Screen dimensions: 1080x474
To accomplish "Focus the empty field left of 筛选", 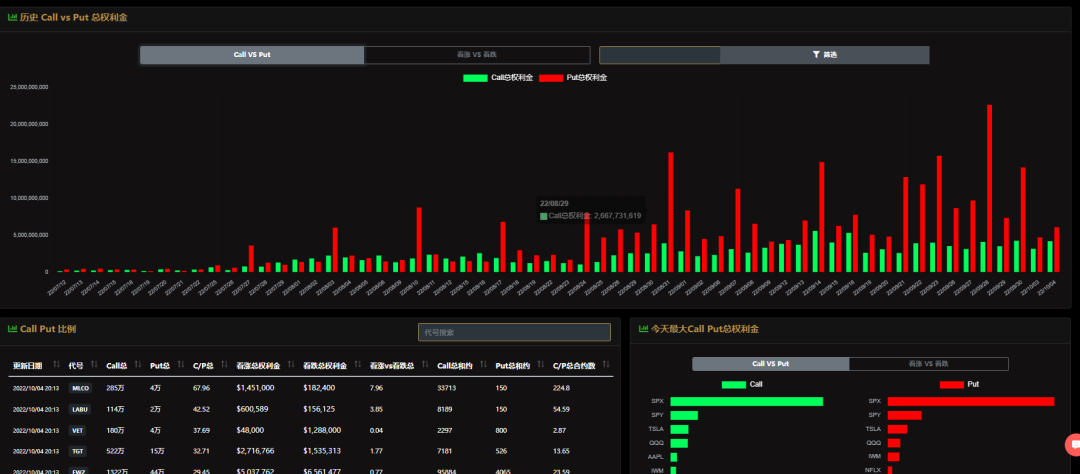I will (660, 55).
